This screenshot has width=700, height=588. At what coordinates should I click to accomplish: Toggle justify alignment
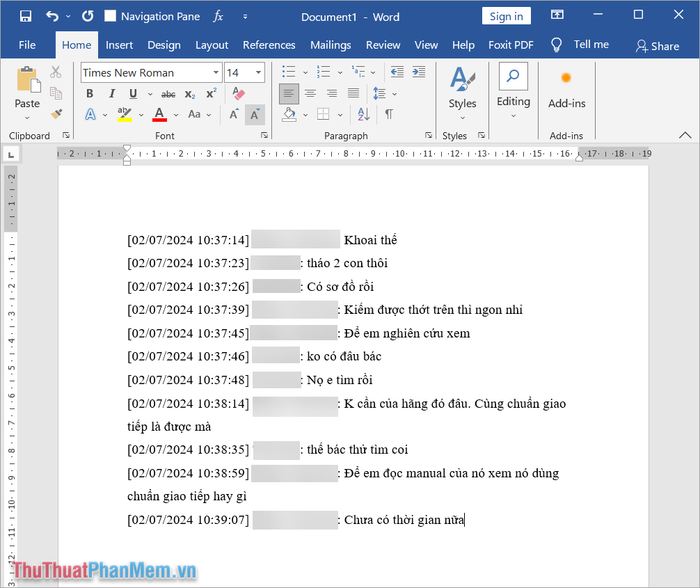pos(352,93)
